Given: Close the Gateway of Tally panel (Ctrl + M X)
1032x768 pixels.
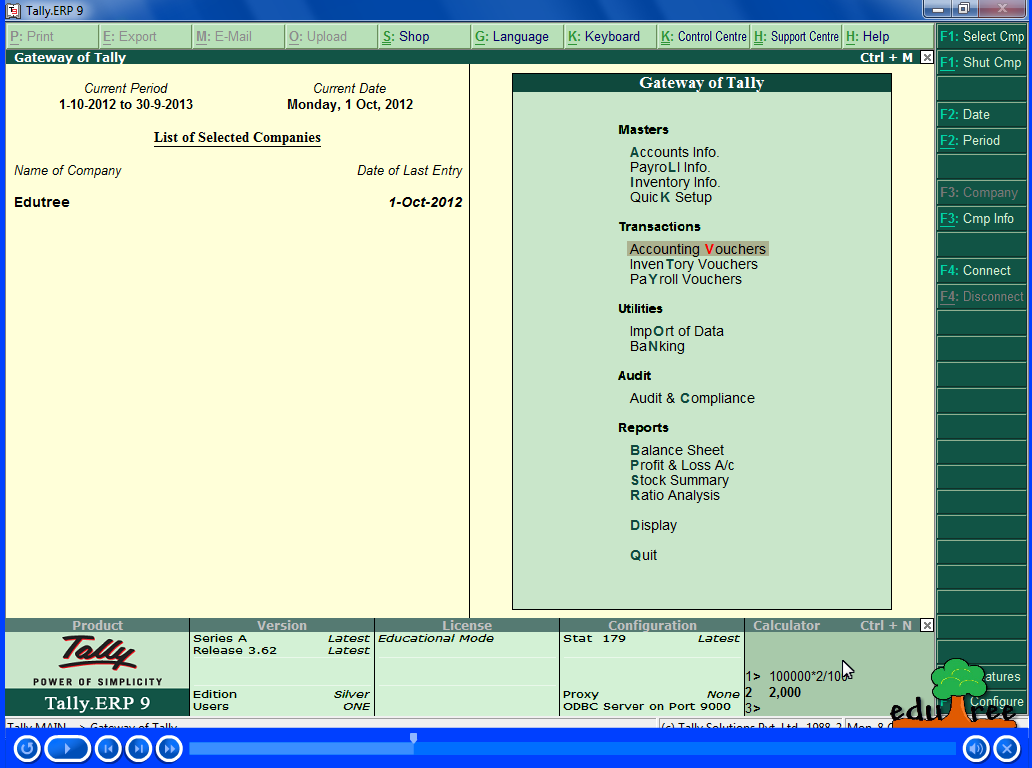Looking at the screenshot, I should (x=927, y=57).
